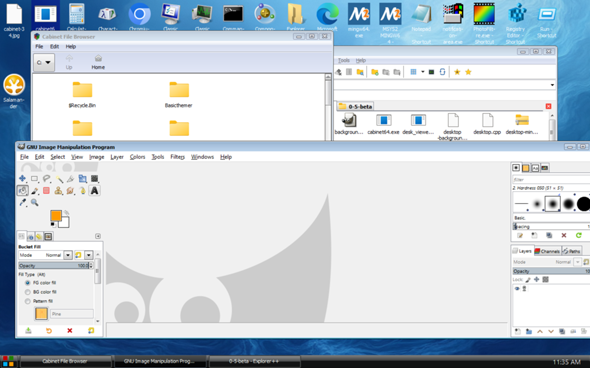The image size is (590, 368).
Task: Select the Dodge/Burn tool
Action: tap(82, 191)
